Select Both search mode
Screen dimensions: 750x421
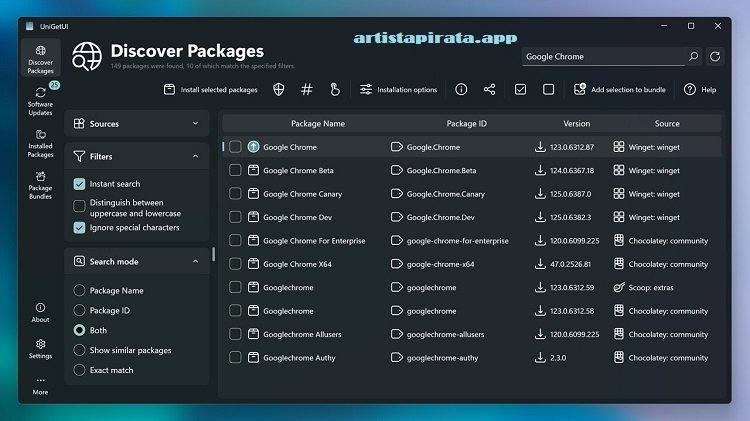point(79,330)
